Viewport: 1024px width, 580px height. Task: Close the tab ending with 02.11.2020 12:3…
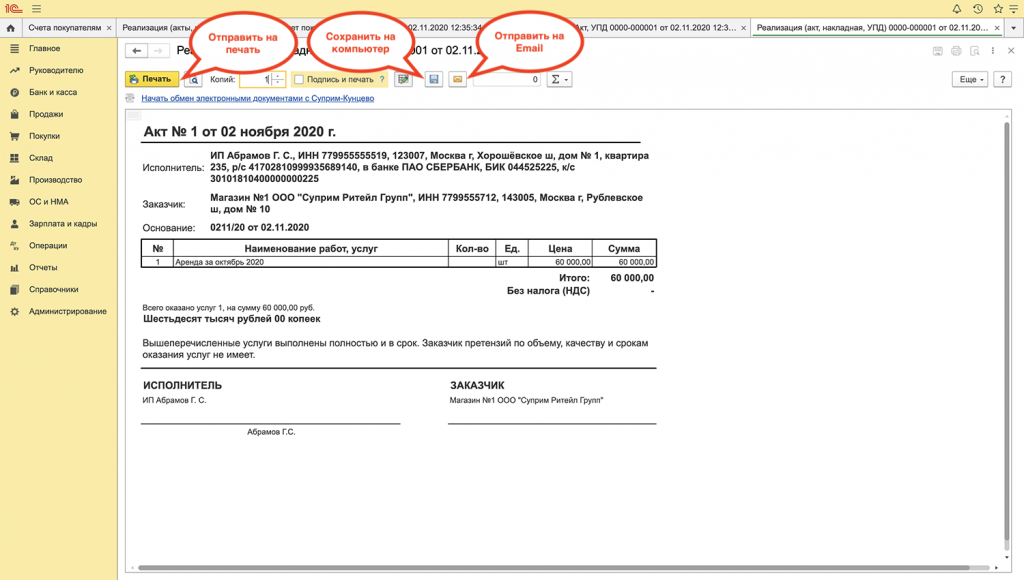(x=743, y=28)
